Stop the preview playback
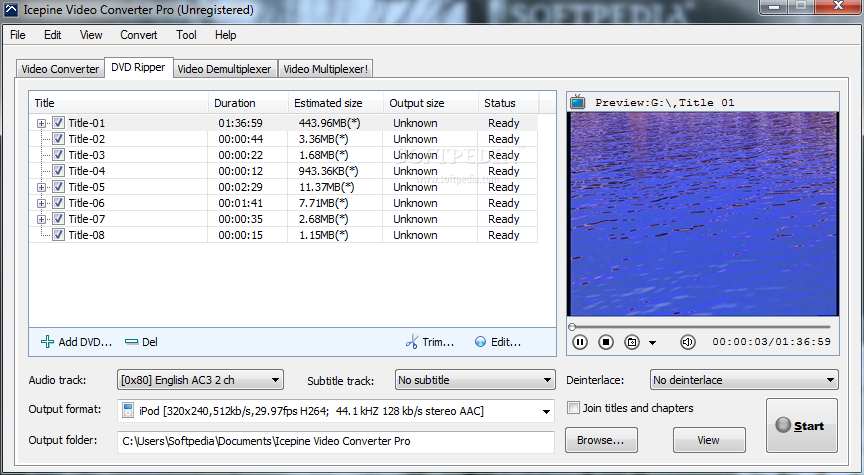The image size is (864, 475). [606, 342]
